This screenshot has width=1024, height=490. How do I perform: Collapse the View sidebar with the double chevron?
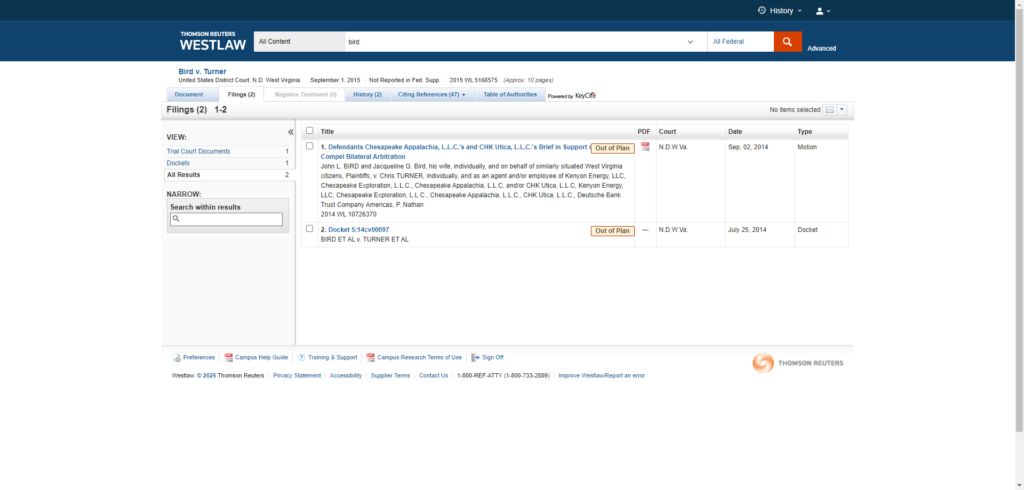(291, 132)
